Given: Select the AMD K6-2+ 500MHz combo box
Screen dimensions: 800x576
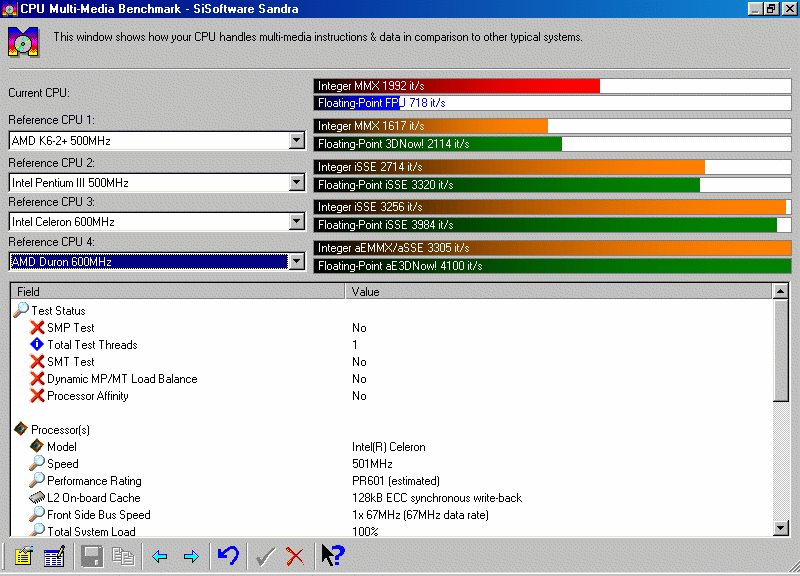Looking at the screenshot, I should [x=157, y=140].
